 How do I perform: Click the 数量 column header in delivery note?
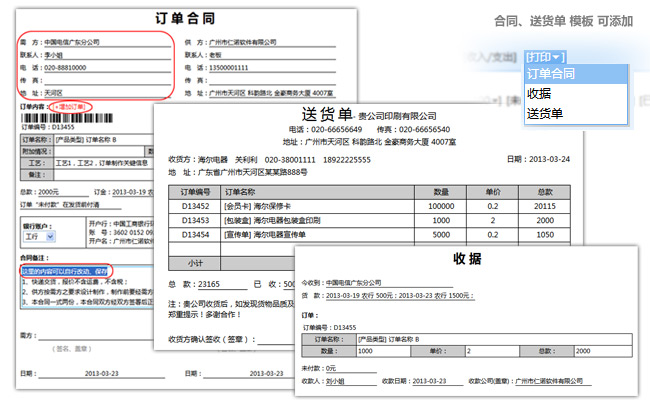441,192
